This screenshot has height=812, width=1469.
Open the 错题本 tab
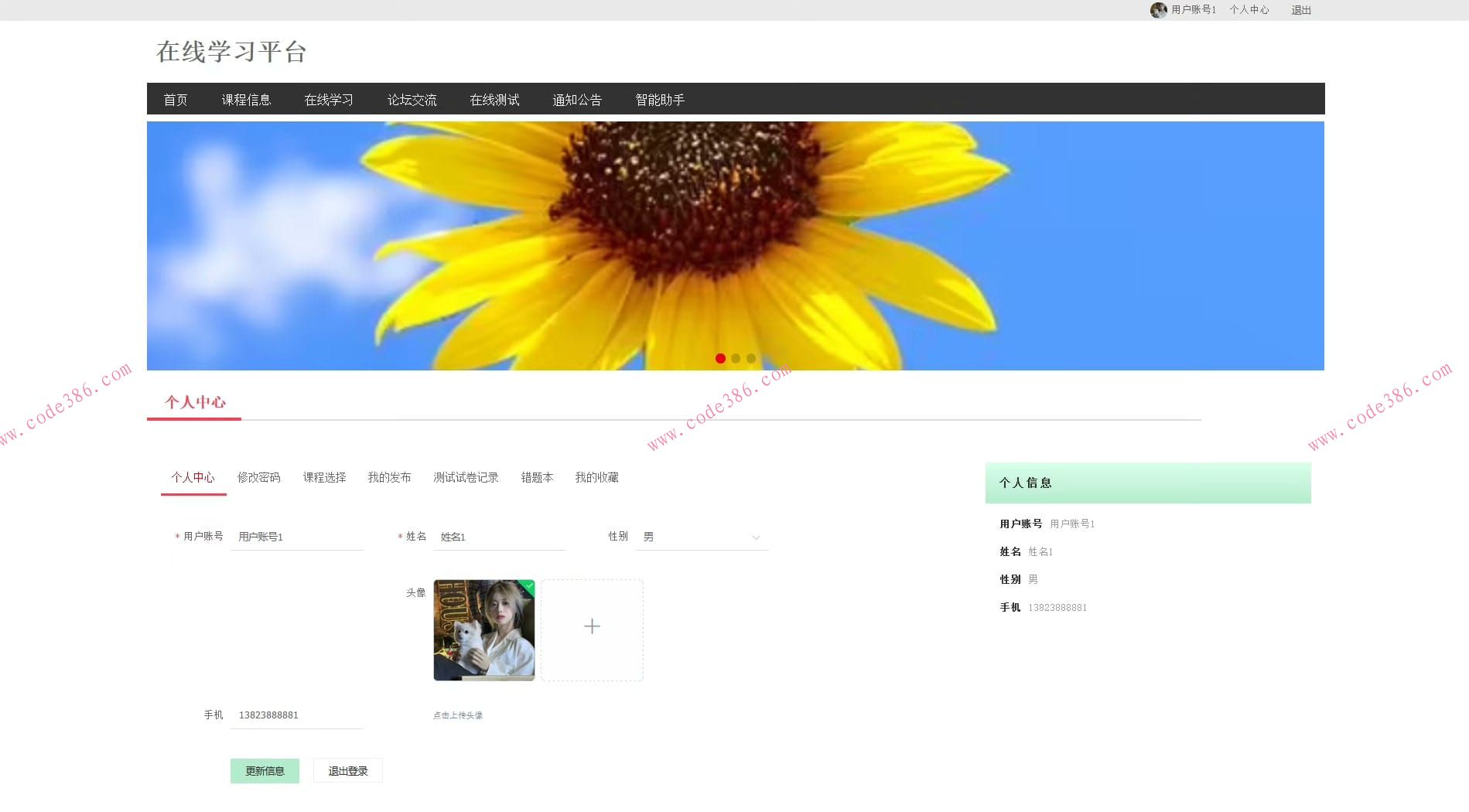pyautogui.click(x=537, y=478)
